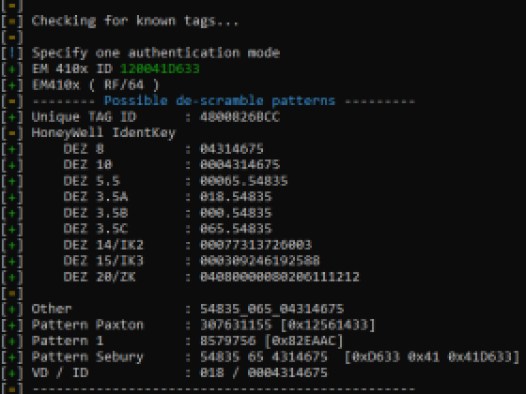Click Paxton hex value [0x12561433]
The width and height of the screenshot is (526, 394).
[328, 325]
